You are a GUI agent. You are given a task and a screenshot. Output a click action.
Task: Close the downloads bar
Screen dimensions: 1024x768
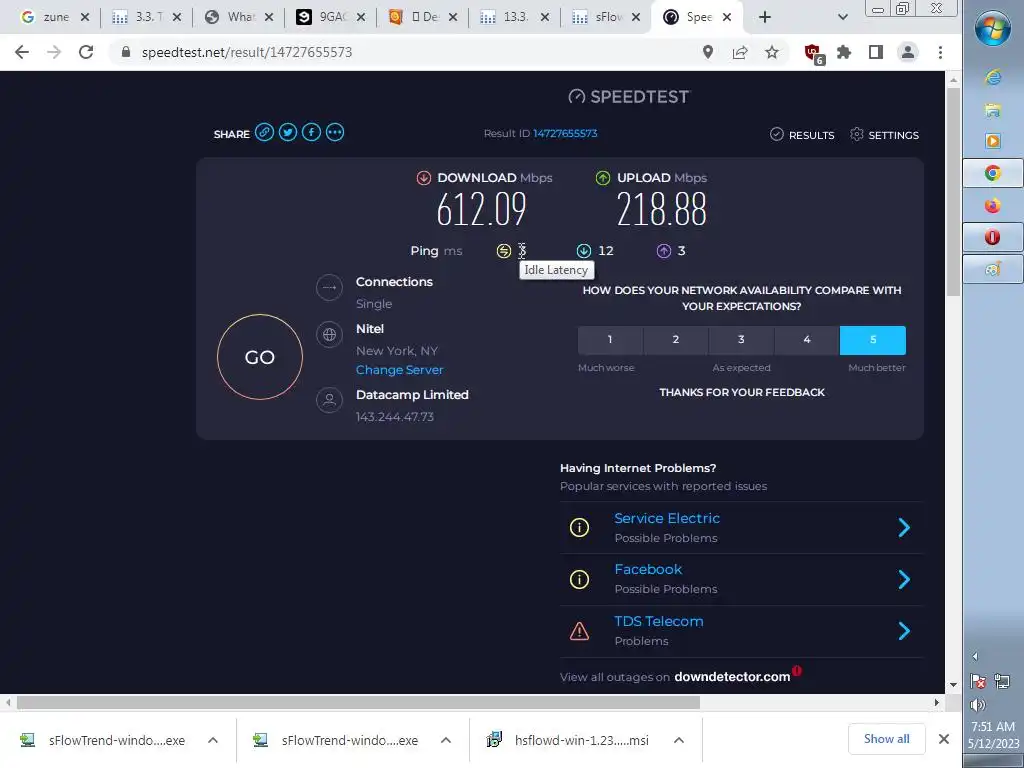pos(944,739)
